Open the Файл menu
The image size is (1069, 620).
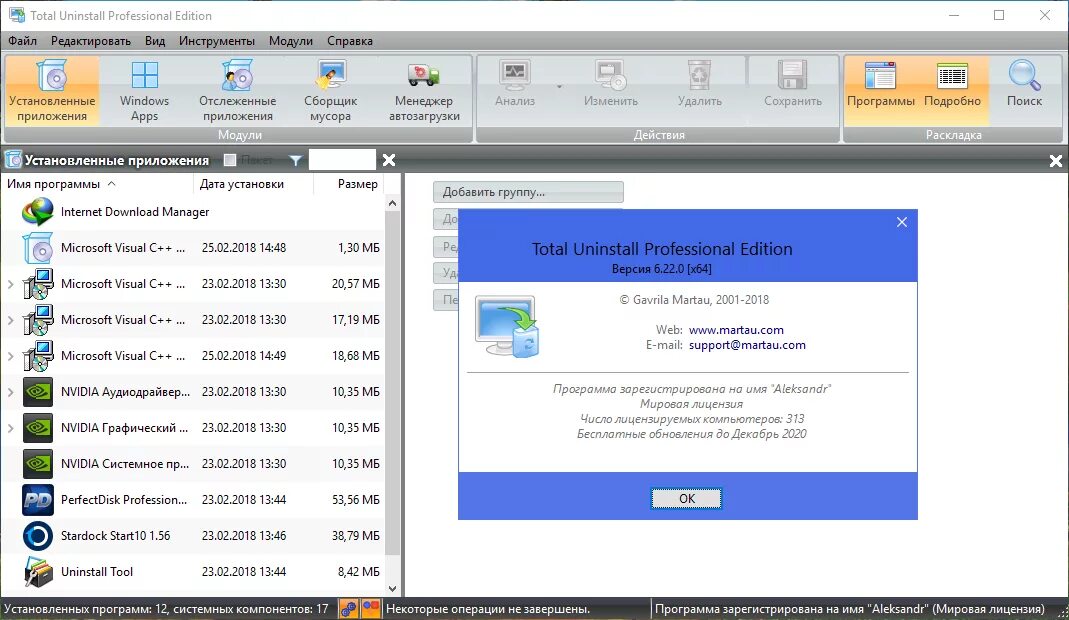(x=22, y=41)
